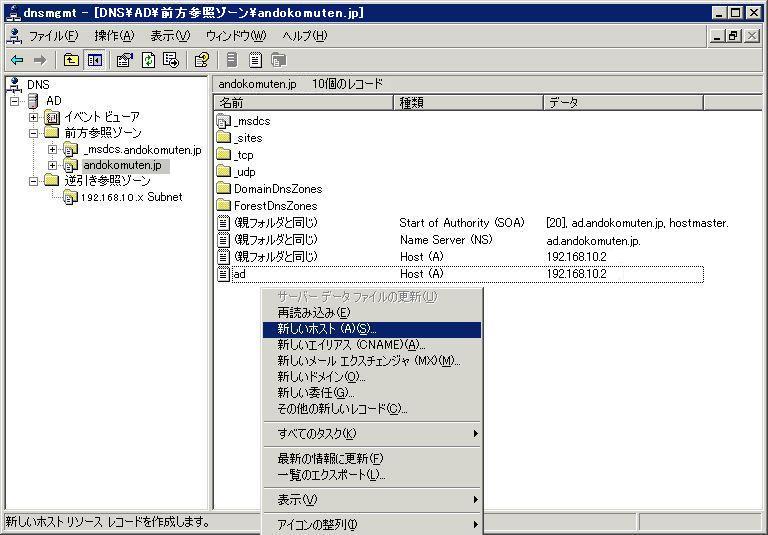The height and width of the screenshot is (535, 768).
Task: Choose 新しいメール エクスチェンジャ (MX) option
Action: point(372,361)
